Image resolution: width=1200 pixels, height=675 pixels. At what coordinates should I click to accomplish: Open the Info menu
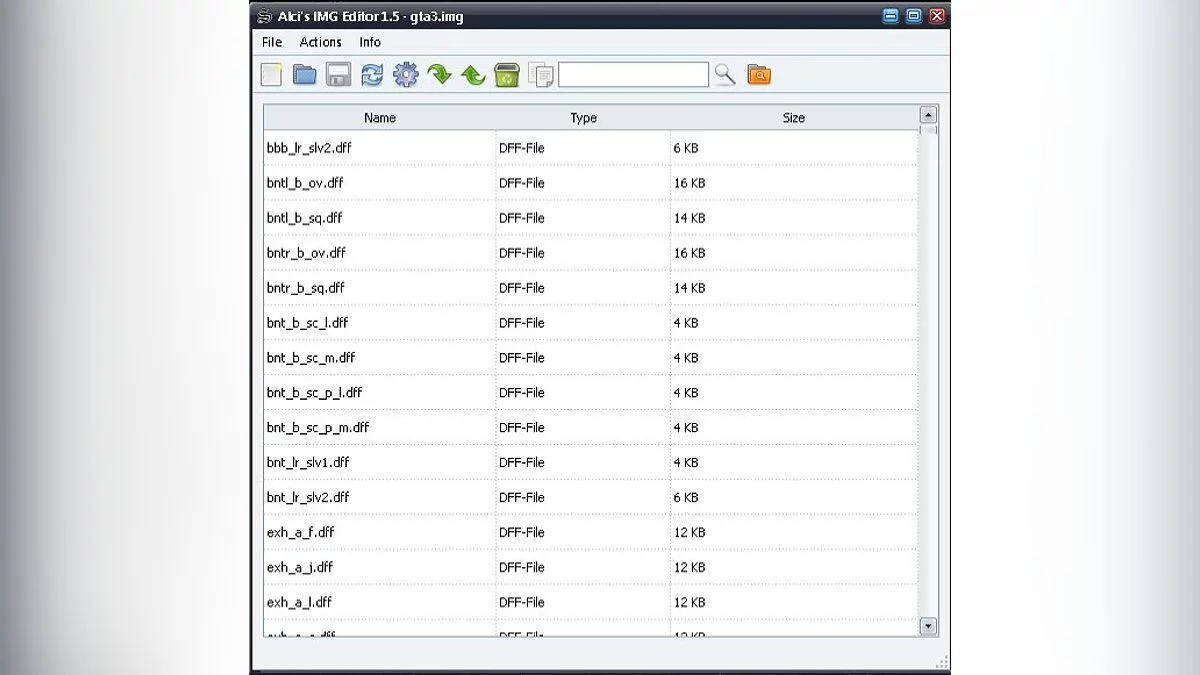(370, 42)
